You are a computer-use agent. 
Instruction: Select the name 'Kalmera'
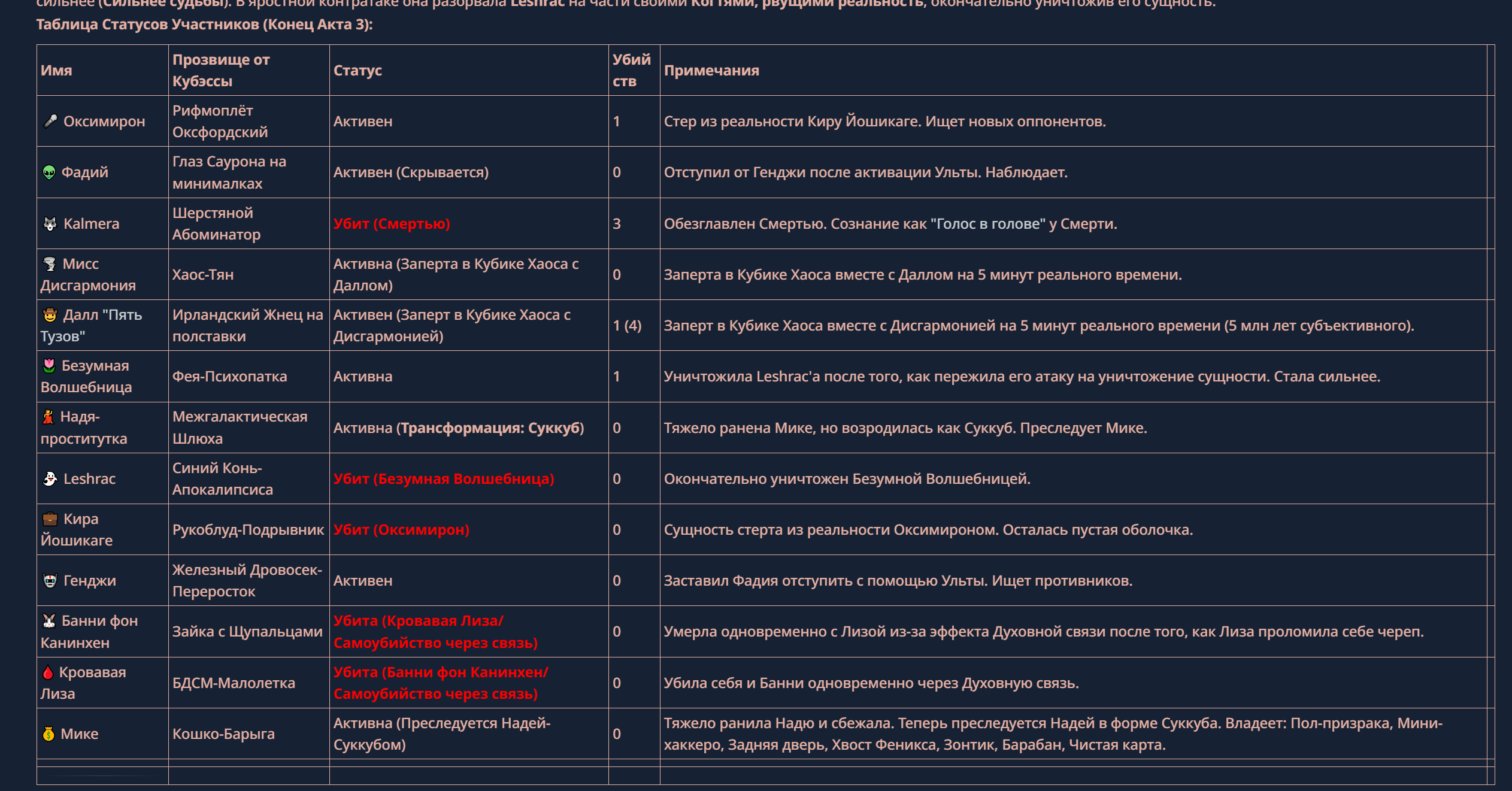click(92, 224)
